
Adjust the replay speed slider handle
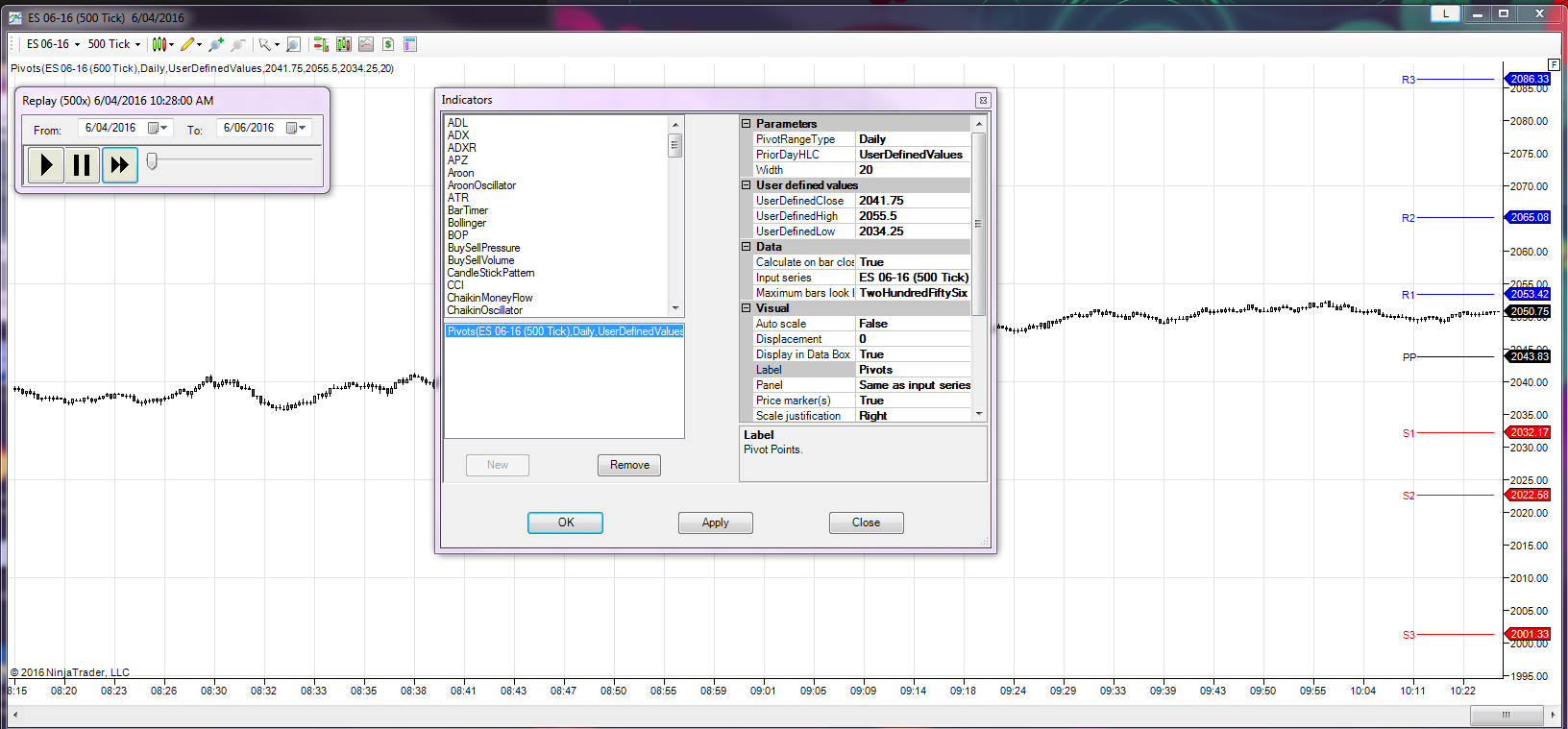coord(152,161)
